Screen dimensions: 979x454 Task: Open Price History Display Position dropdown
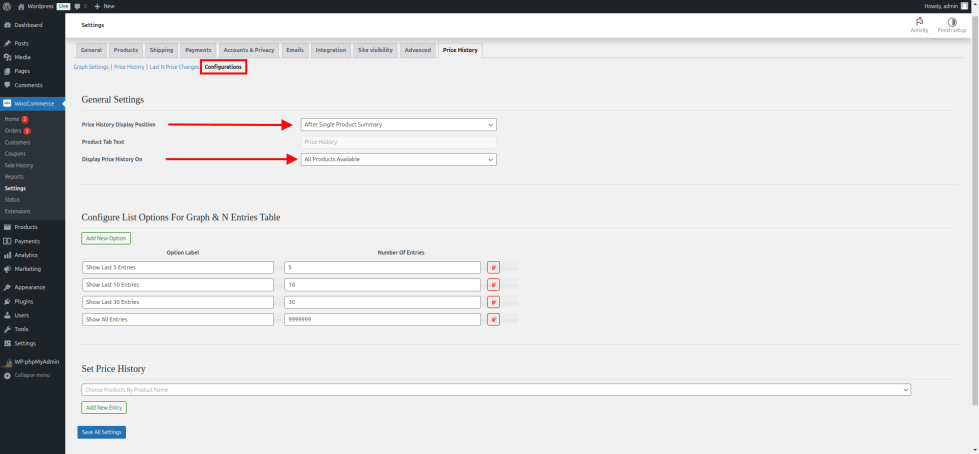pos(398,124)
